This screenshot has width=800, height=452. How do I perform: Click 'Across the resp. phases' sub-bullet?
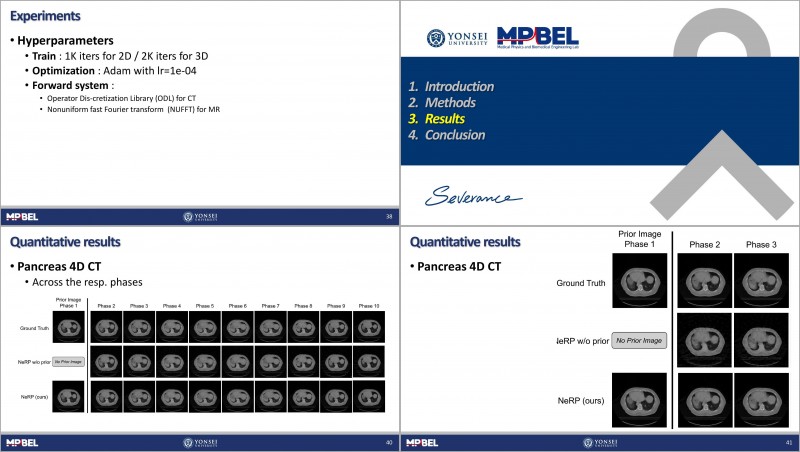pos(87,282)
